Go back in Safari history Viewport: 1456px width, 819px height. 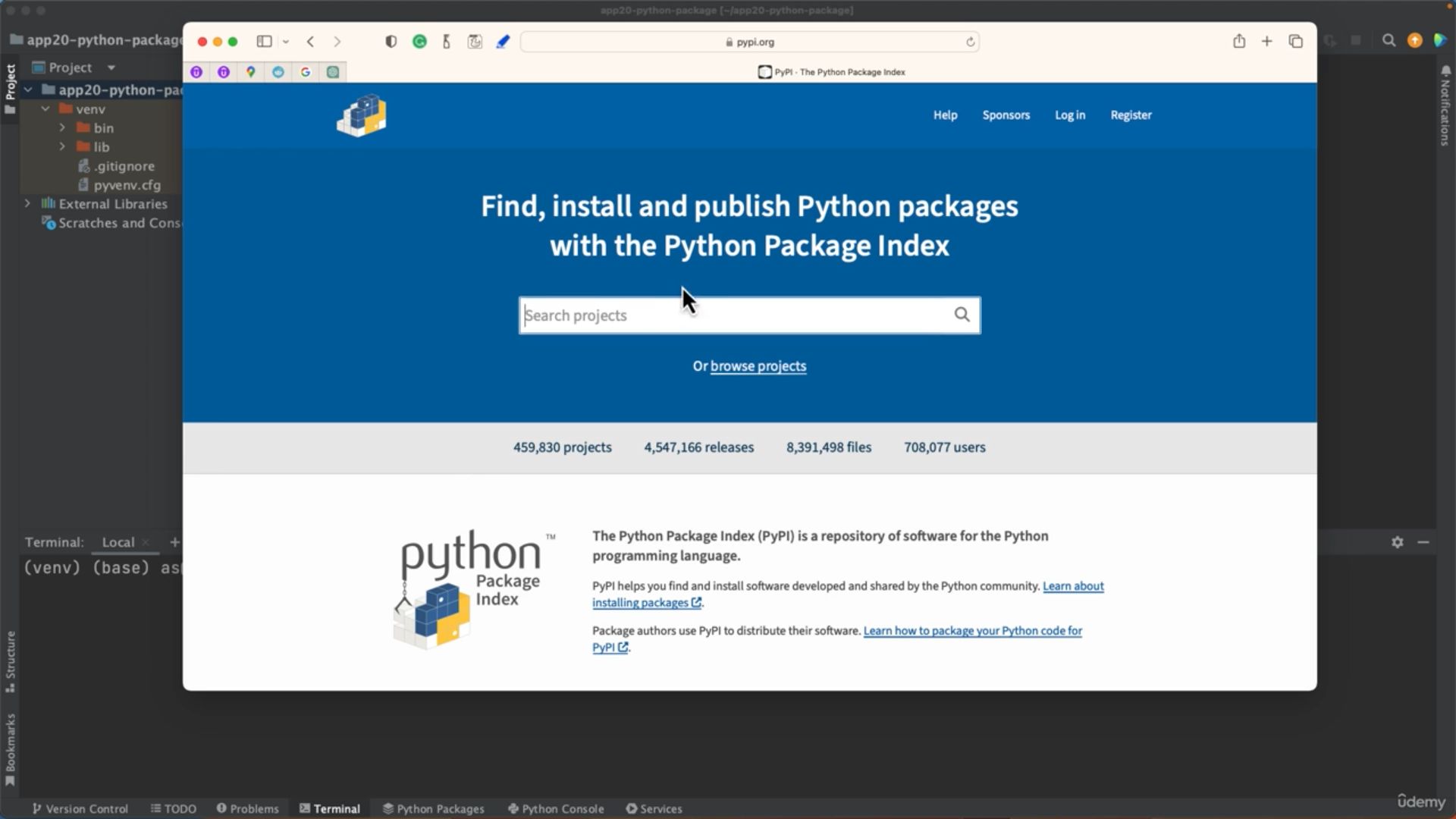310,42
